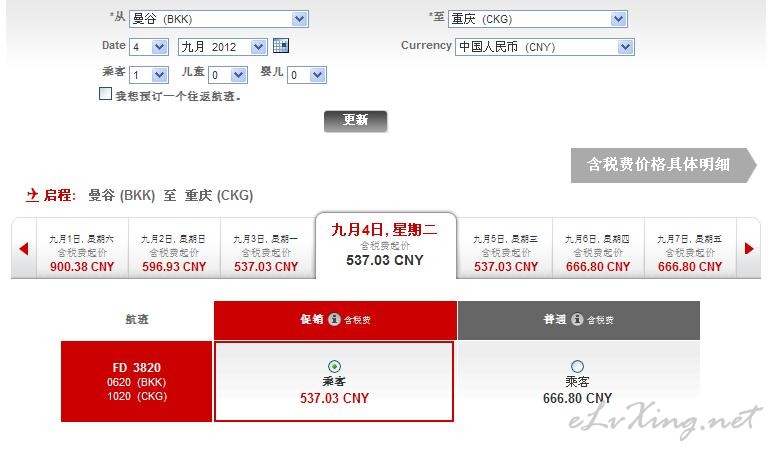Open the day of month dropdown

(149, 47)
